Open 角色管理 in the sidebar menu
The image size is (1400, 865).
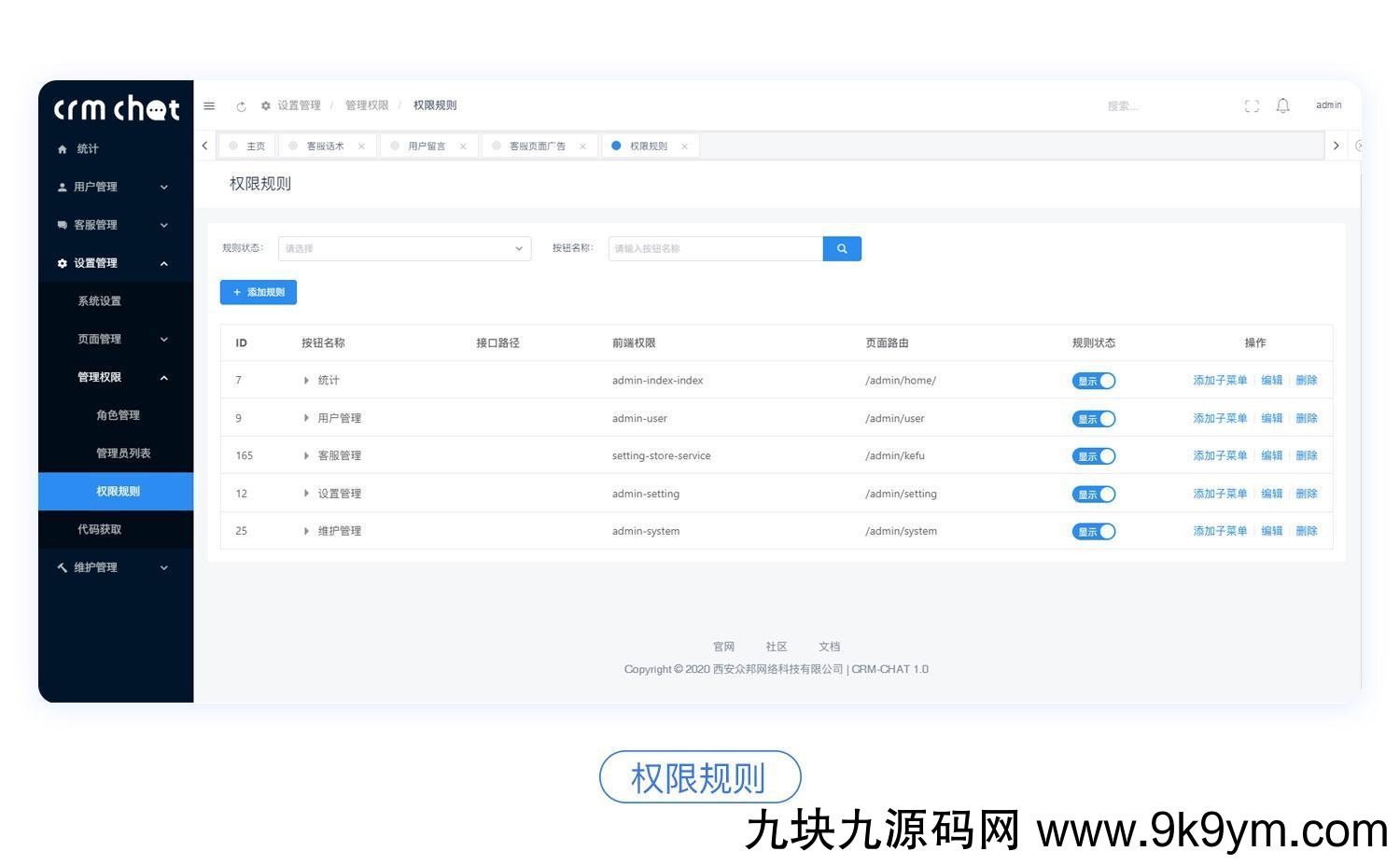(x=118, y=415)
